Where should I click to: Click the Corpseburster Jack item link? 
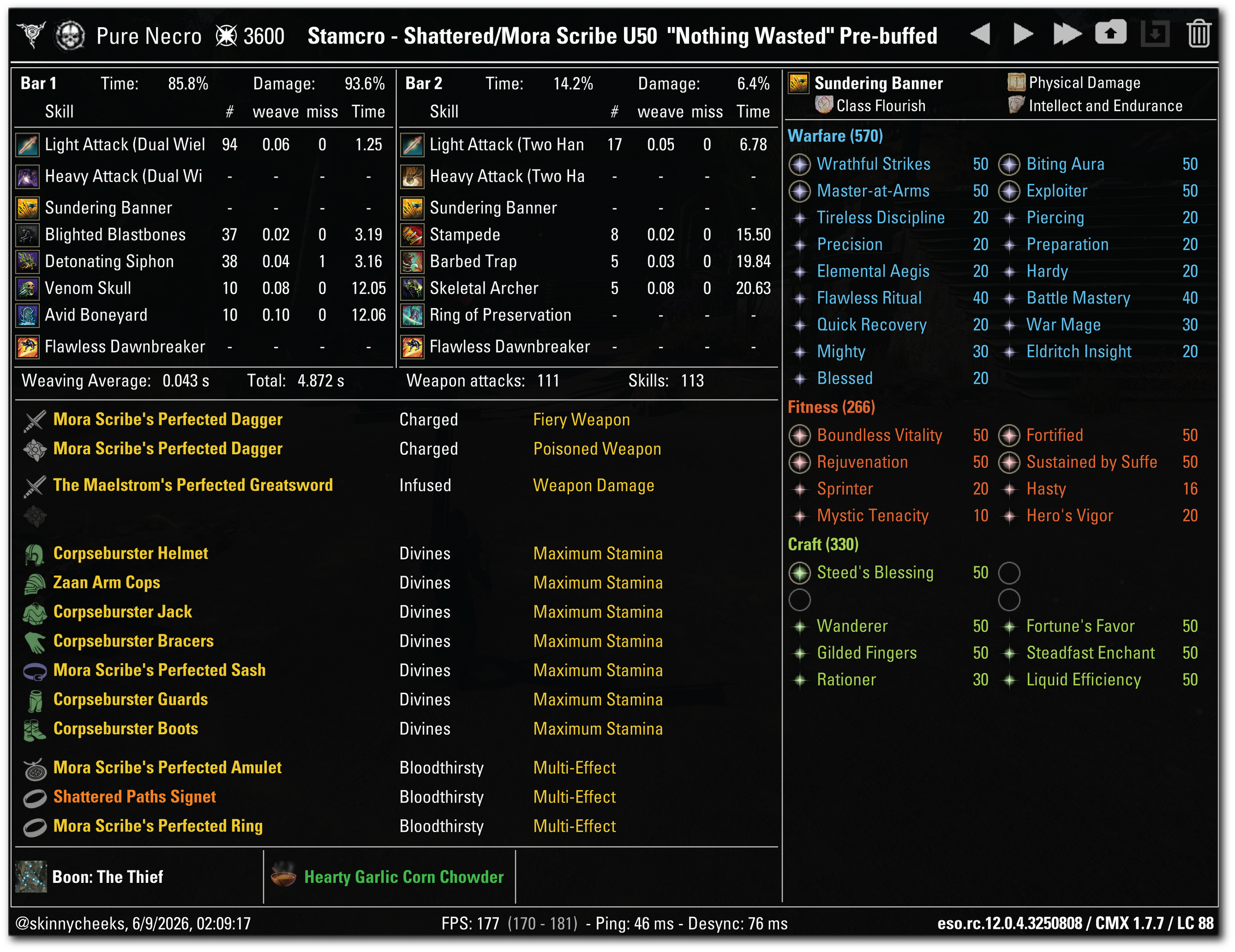[123, 612]
